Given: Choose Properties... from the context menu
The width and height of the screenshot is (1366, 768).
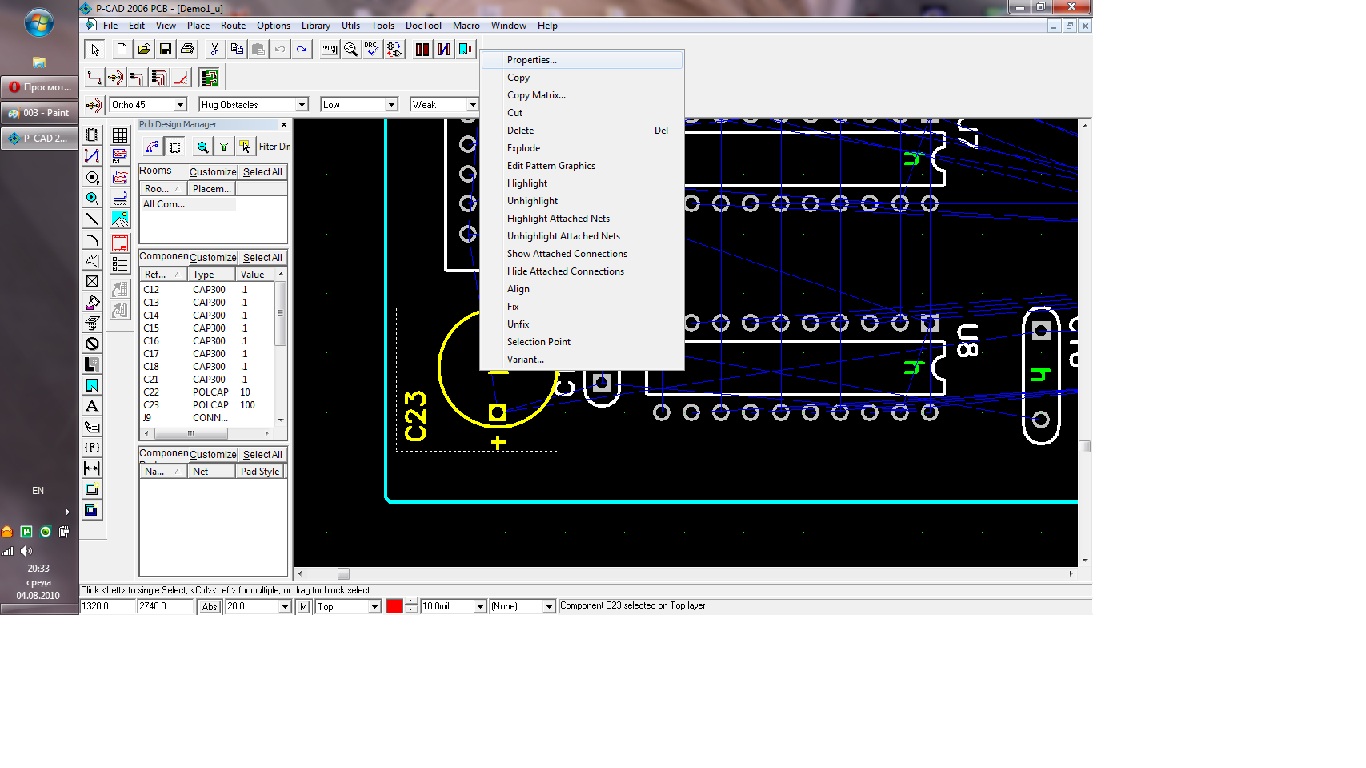Looking at the screenshot, I should click(531, 60).
